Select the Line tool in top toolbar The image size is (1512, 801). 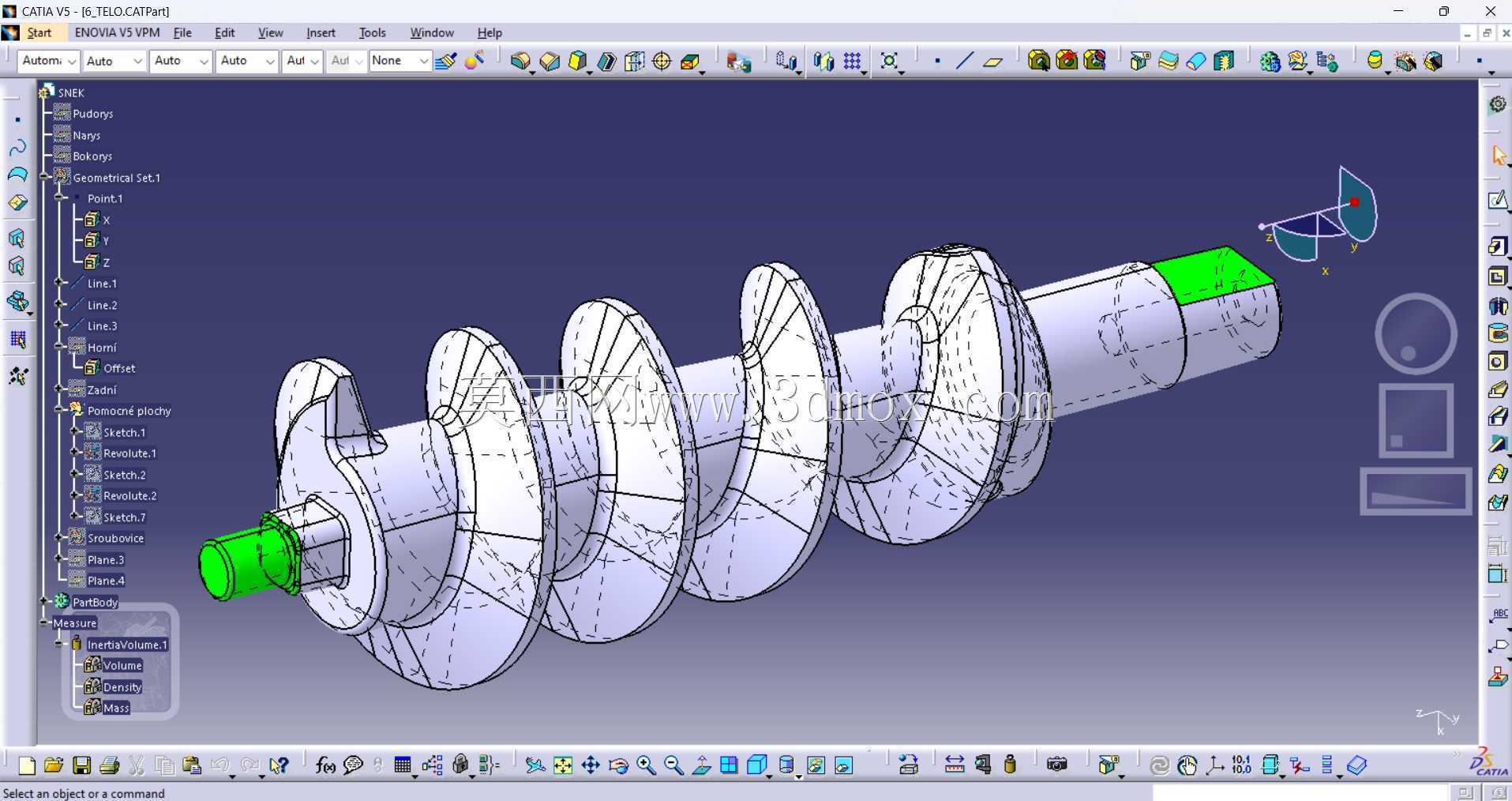point(965,61)
